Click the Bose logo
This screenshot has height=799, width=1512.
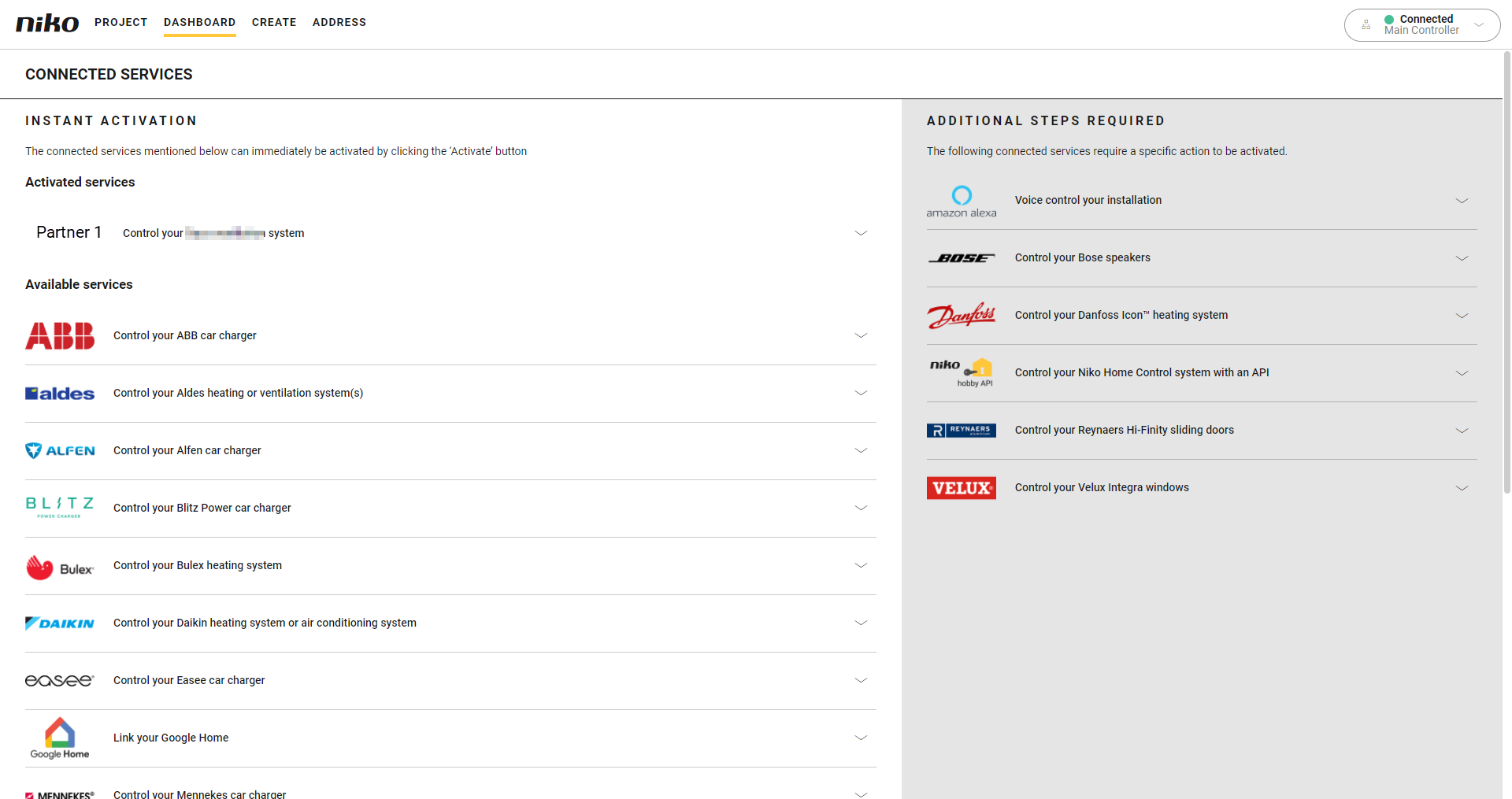point(961,258)
